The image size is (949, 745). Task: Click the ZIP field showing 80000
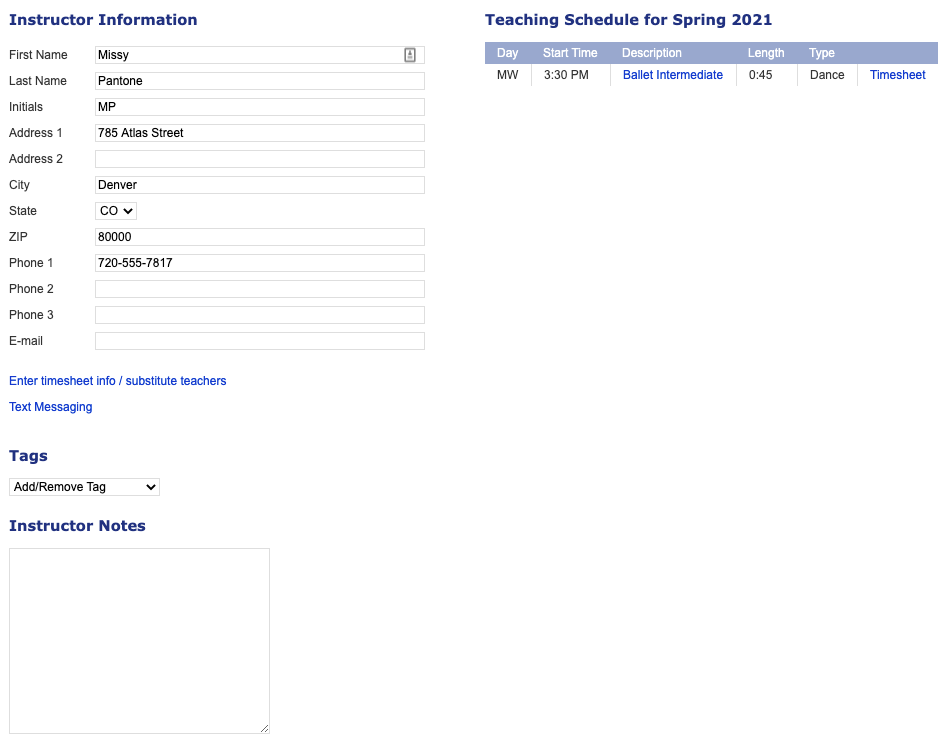pyautogui.click(x=259, y=237)
